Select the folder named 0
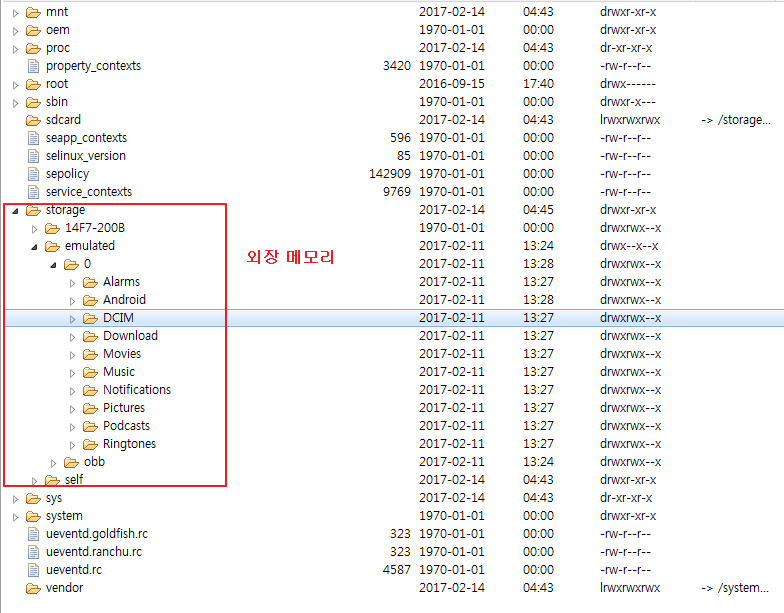Screen dimensions: 784x613 pyautogui.click(x=88, y=264)
